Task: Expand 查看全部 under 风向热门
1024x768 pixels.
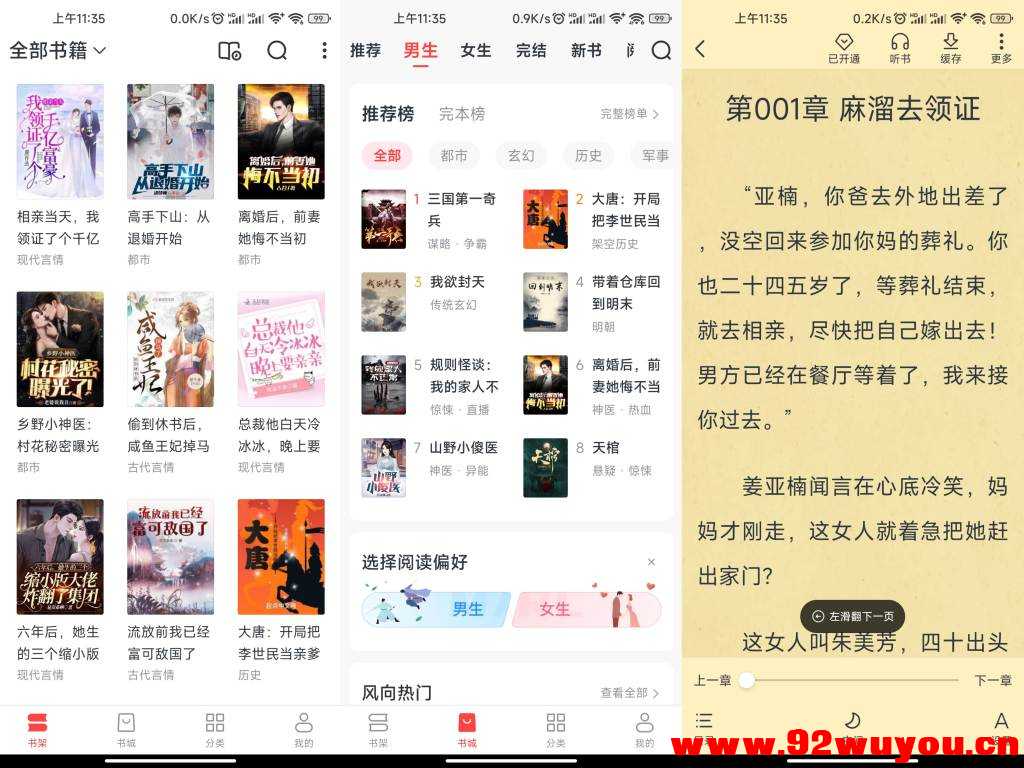Action: (627, 692)
